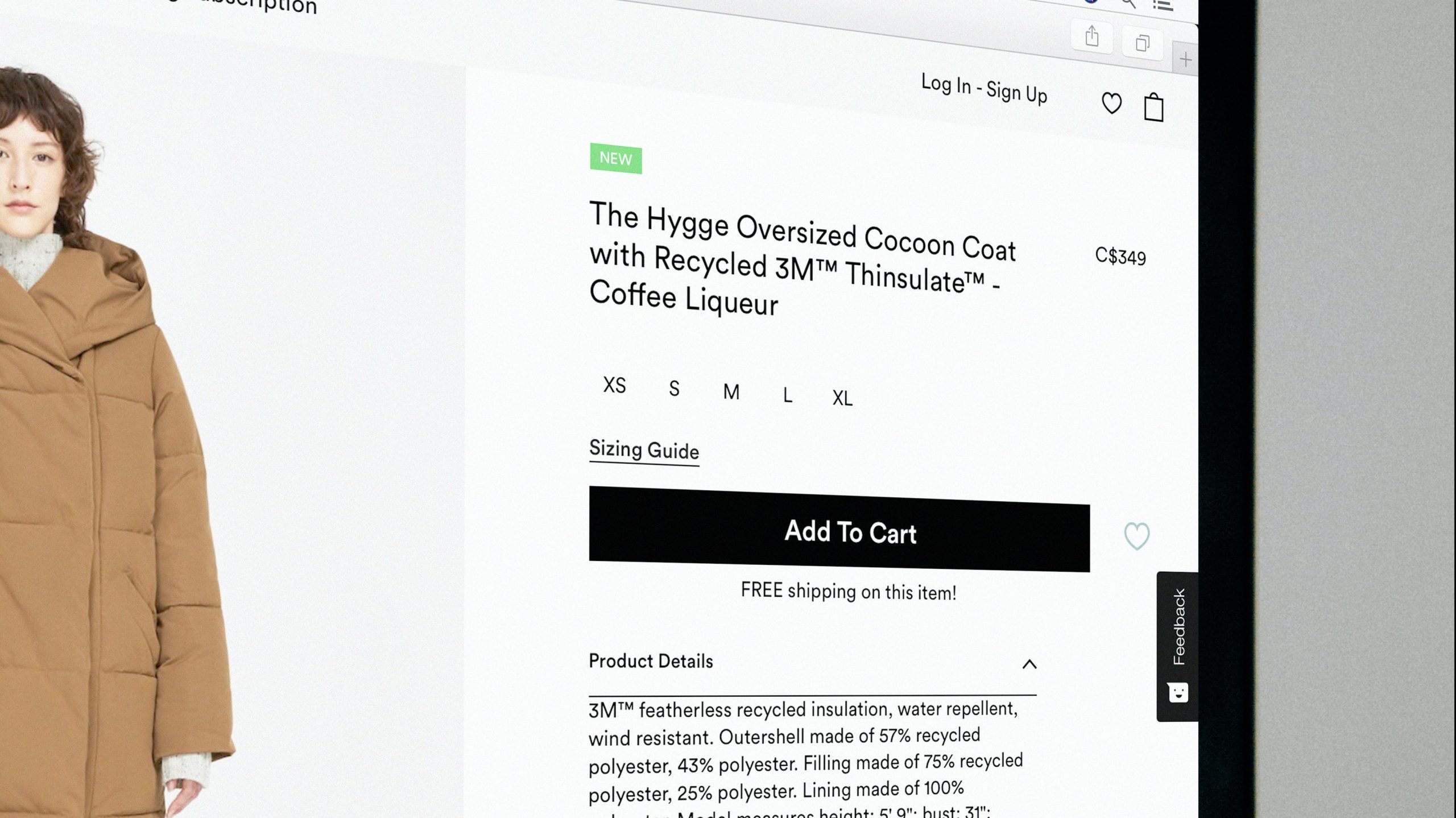
Task: Open the wishlist heart icon in header
Action: tap(1111, 104)
